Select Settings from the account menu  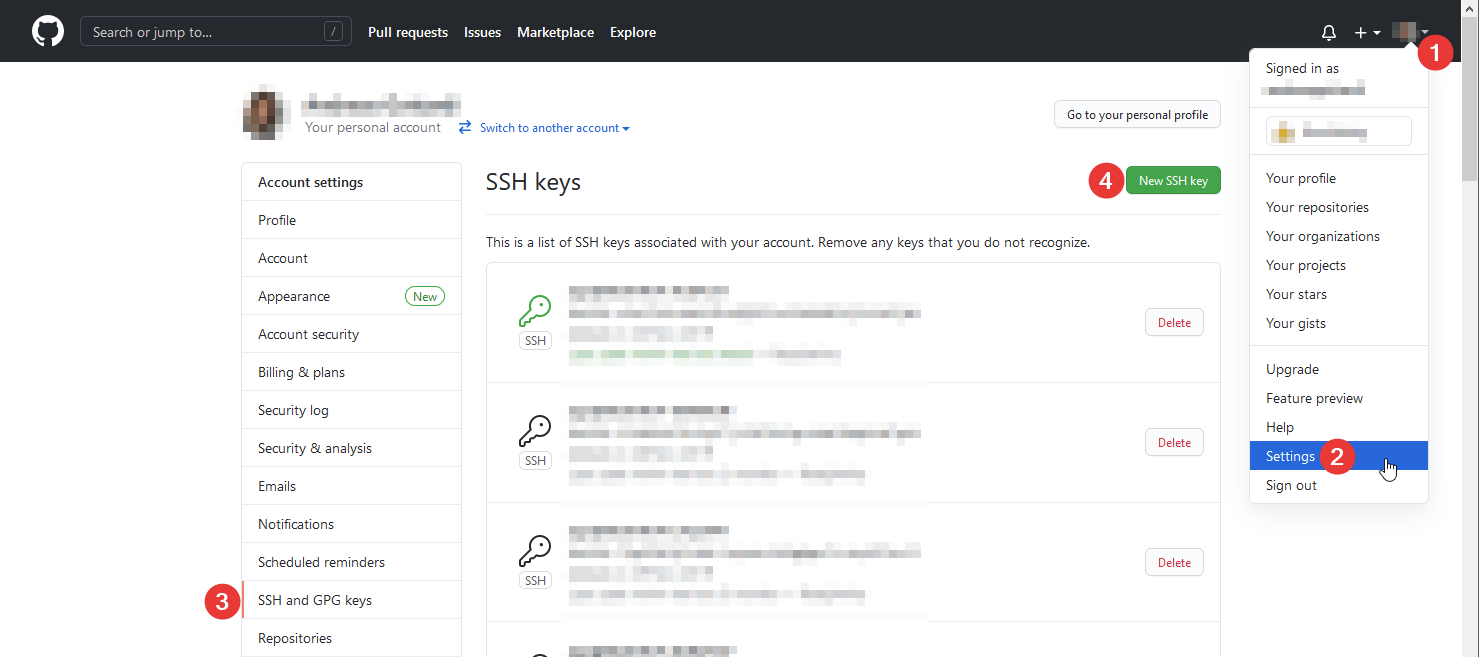coord(1289,455)
